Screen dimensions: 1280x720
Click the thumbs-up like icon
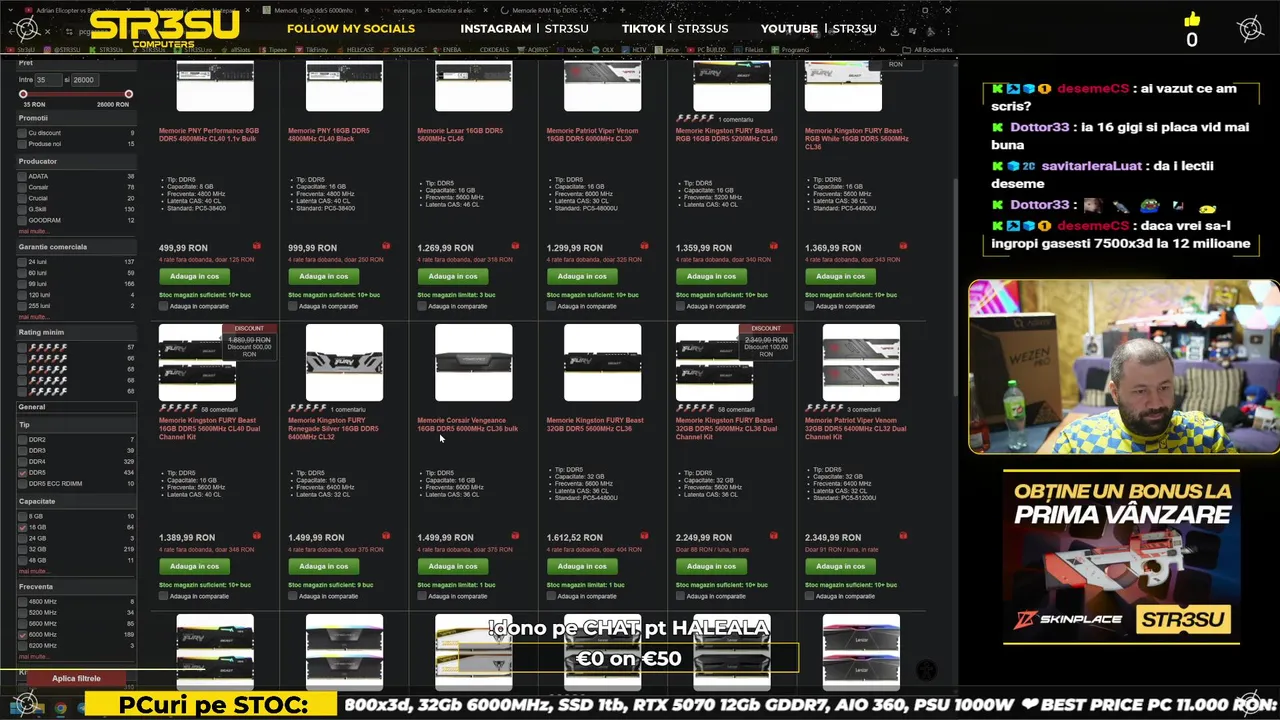[1191, 20]
